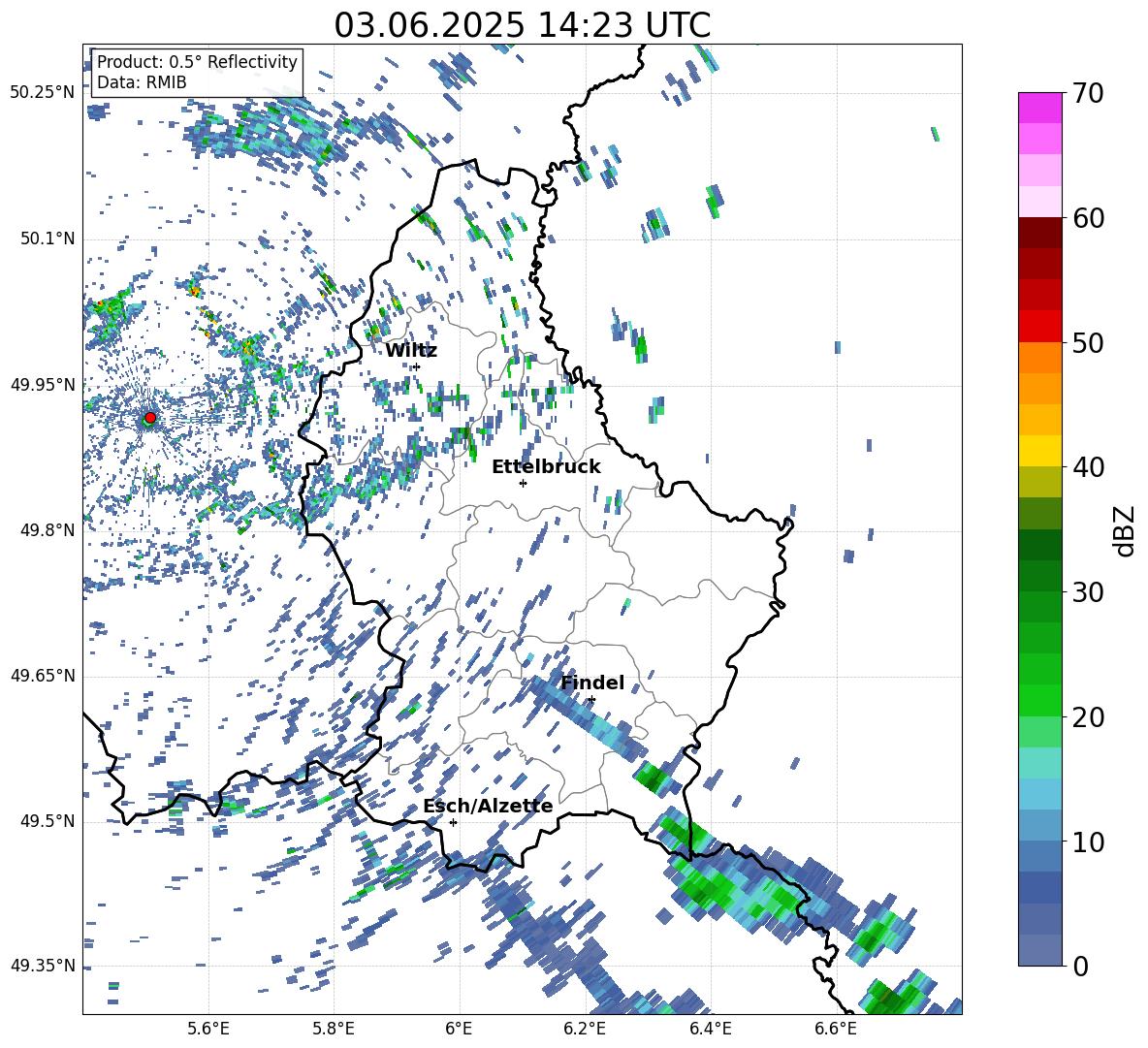This screenshot has height=1048, width=1148.
Task: Click the 6.2°E longitude label
Action: coord(585,1029)
